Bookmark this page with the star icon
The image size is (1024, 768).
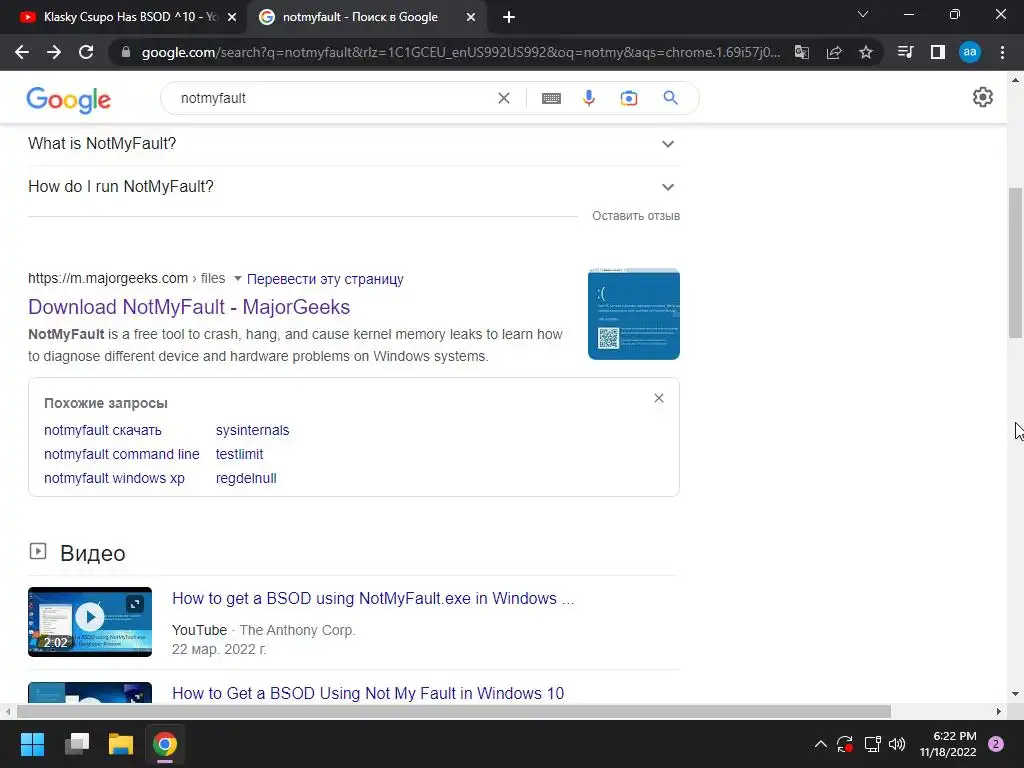tap(866, 52)
